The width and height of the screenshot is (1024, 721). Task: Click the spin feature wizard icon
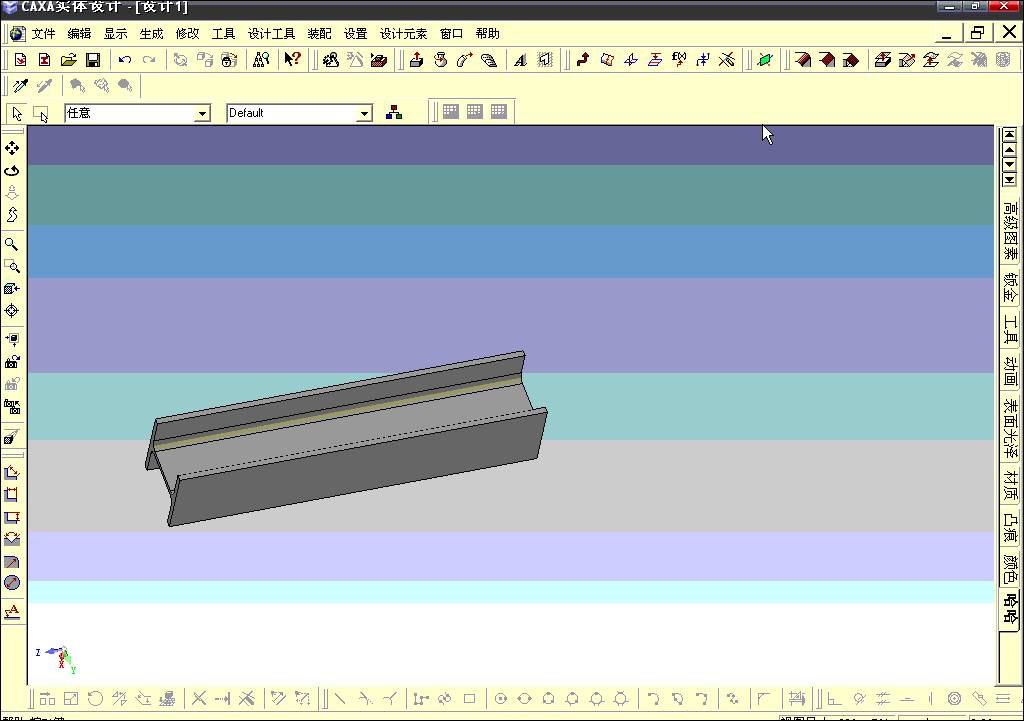(441, 60)
